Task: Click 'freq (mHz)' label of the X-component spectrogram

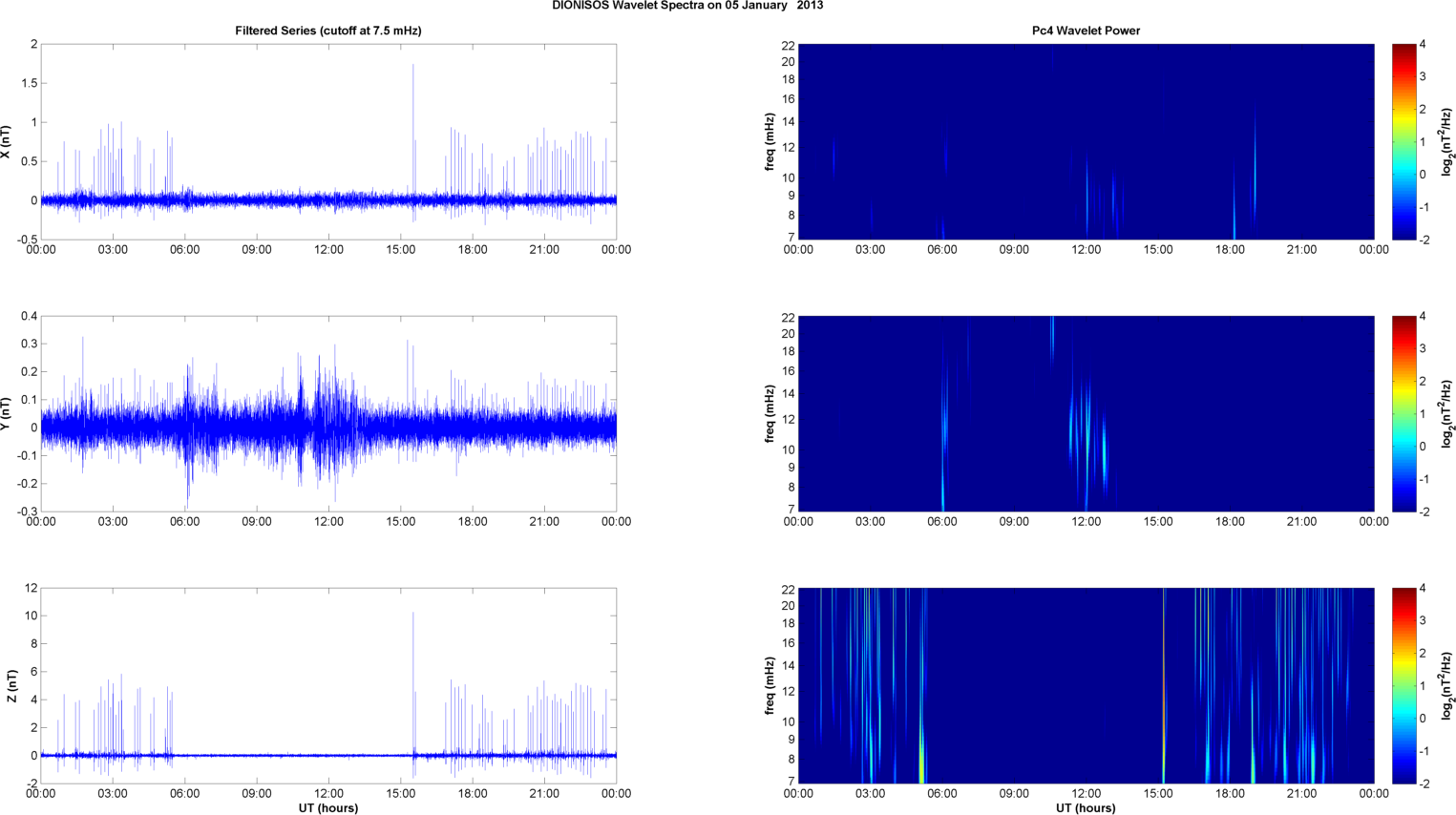Action: coord(770,142)
